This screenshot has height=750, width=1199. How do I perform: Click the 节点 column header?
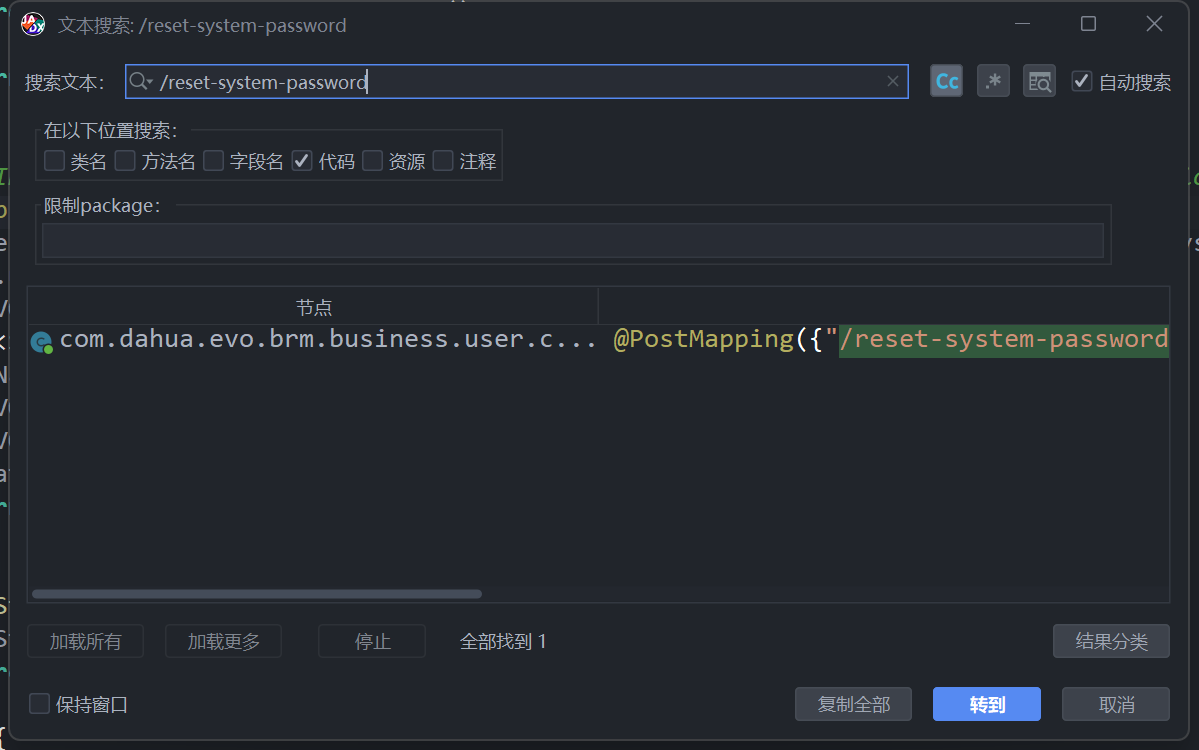pos(313,307)
